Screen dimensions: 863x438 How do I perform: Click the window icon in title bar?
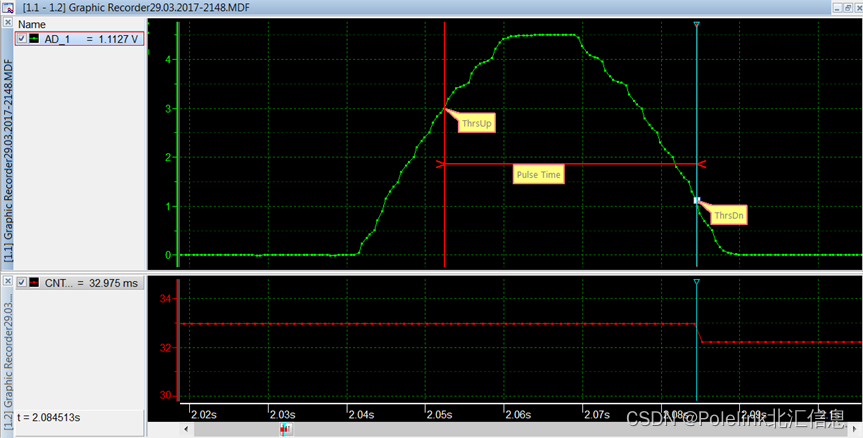[x=7, y=7]
